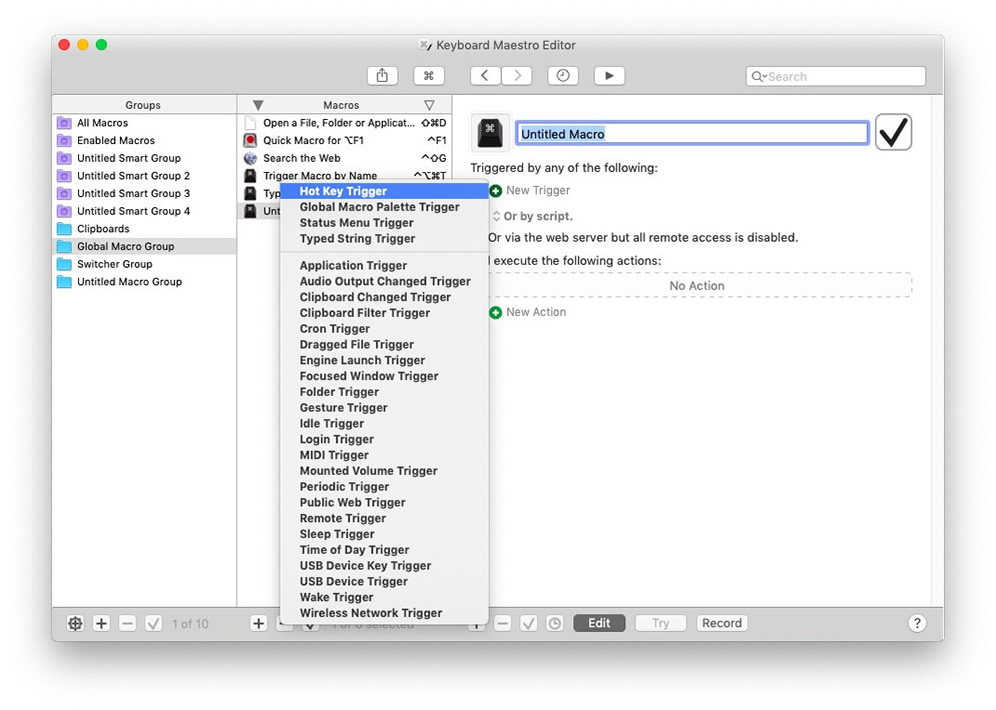Image resolution: width=996 pixels, height=710 pixels.
Task: Select the Enabled Macros group
Action: pos(144,140)
